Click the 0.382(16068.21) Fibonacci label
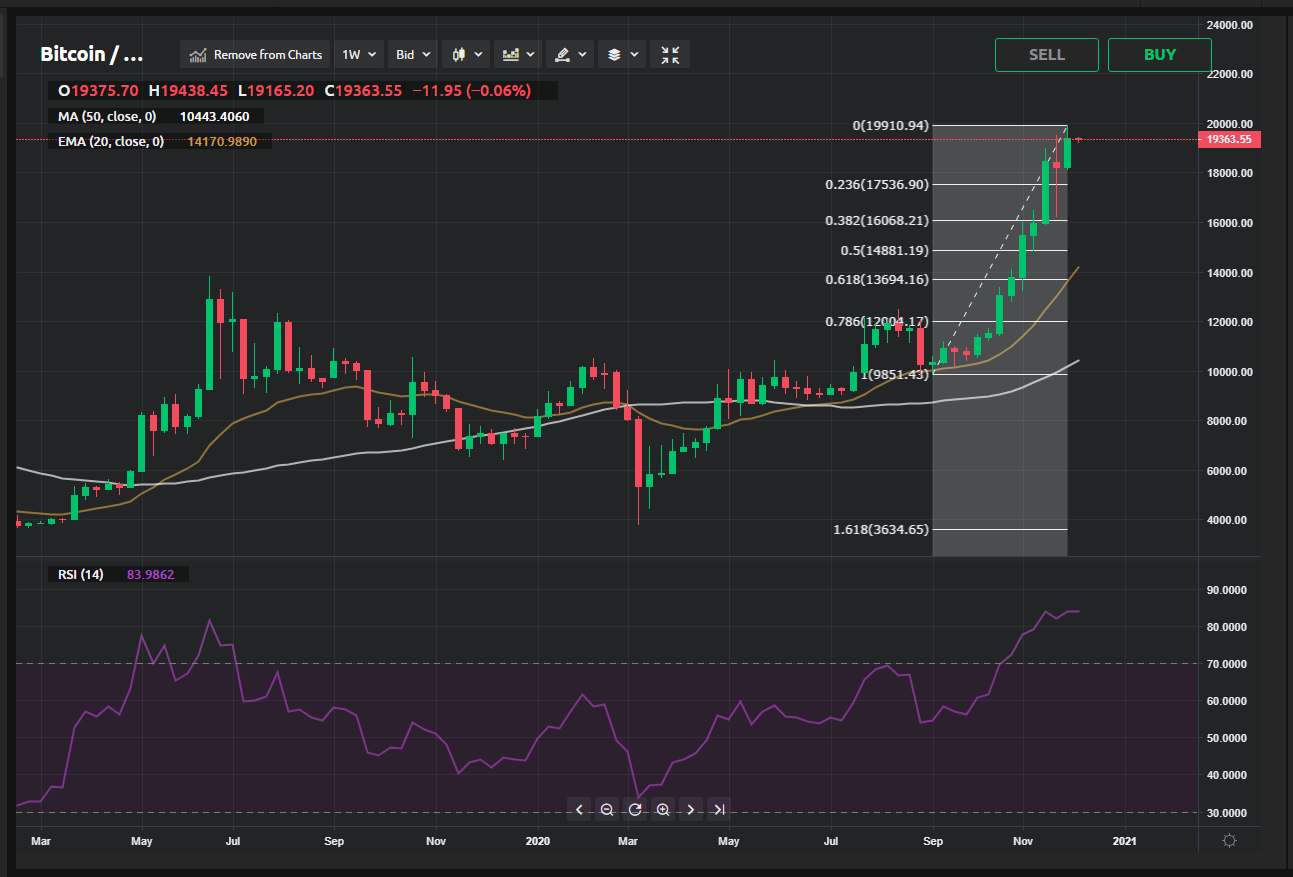Viewport: 1293px width, 877px height. click(x=877, y=220)
